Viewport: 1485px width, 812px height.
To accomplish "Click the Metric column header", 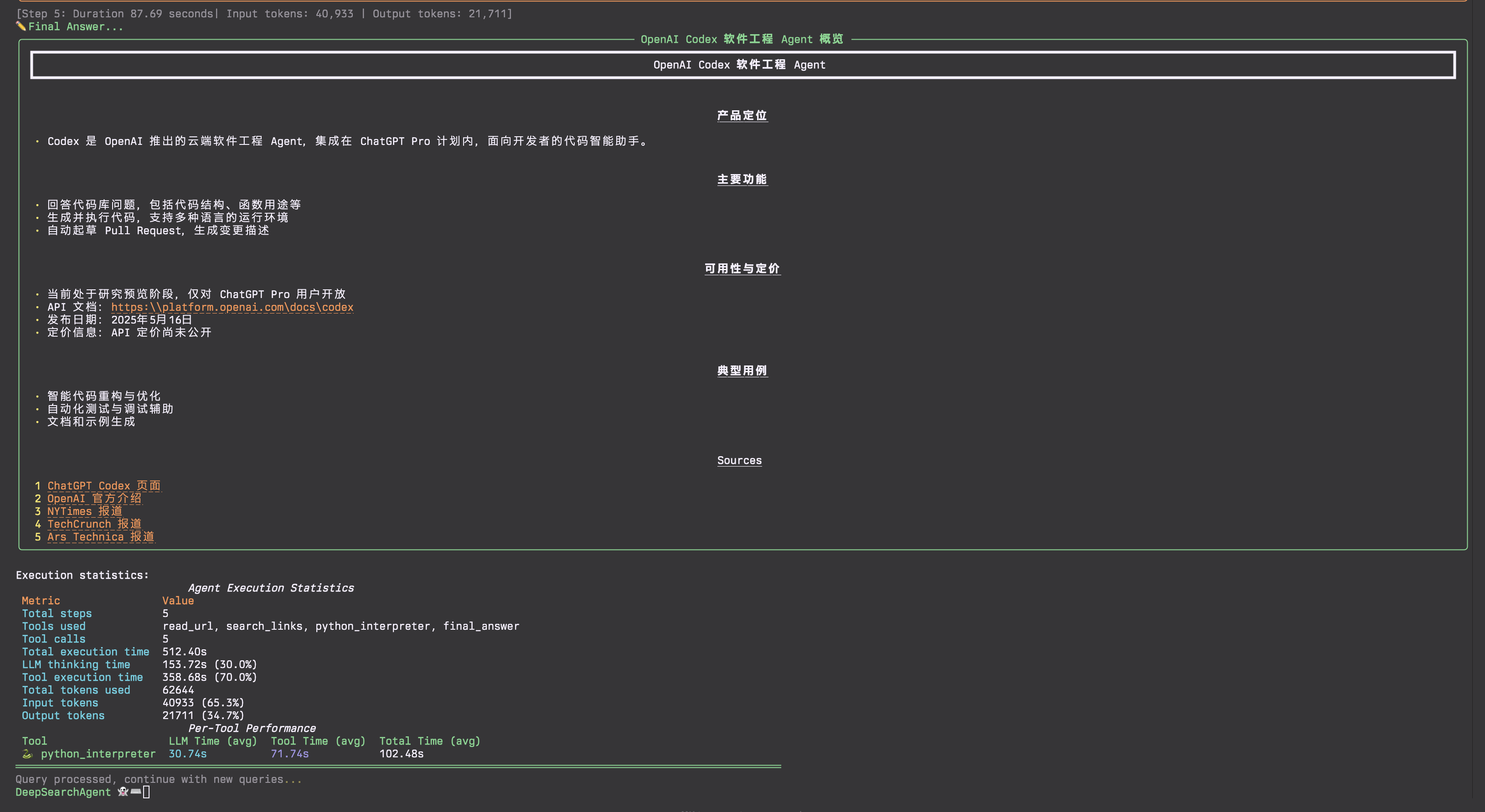I will [x=41, y=601].
